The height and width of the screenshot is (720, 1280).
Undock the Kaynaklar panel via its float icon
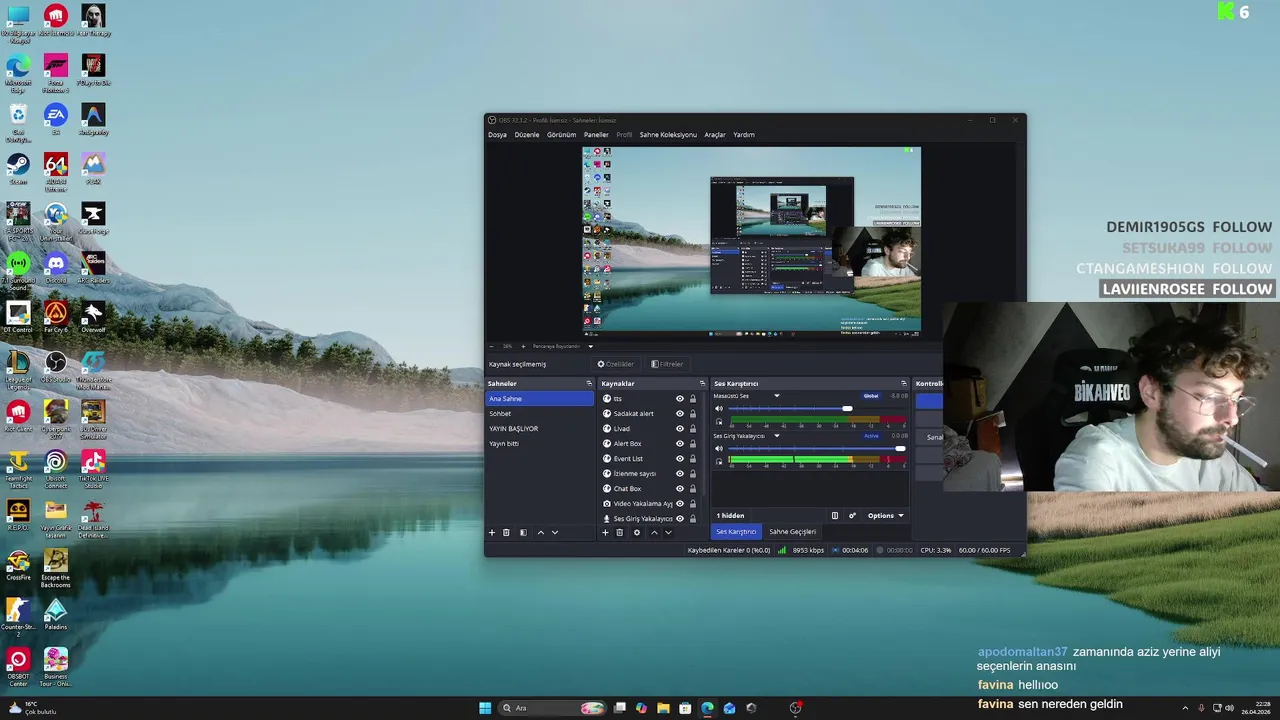pyautogui.click(x=702, y=383)
